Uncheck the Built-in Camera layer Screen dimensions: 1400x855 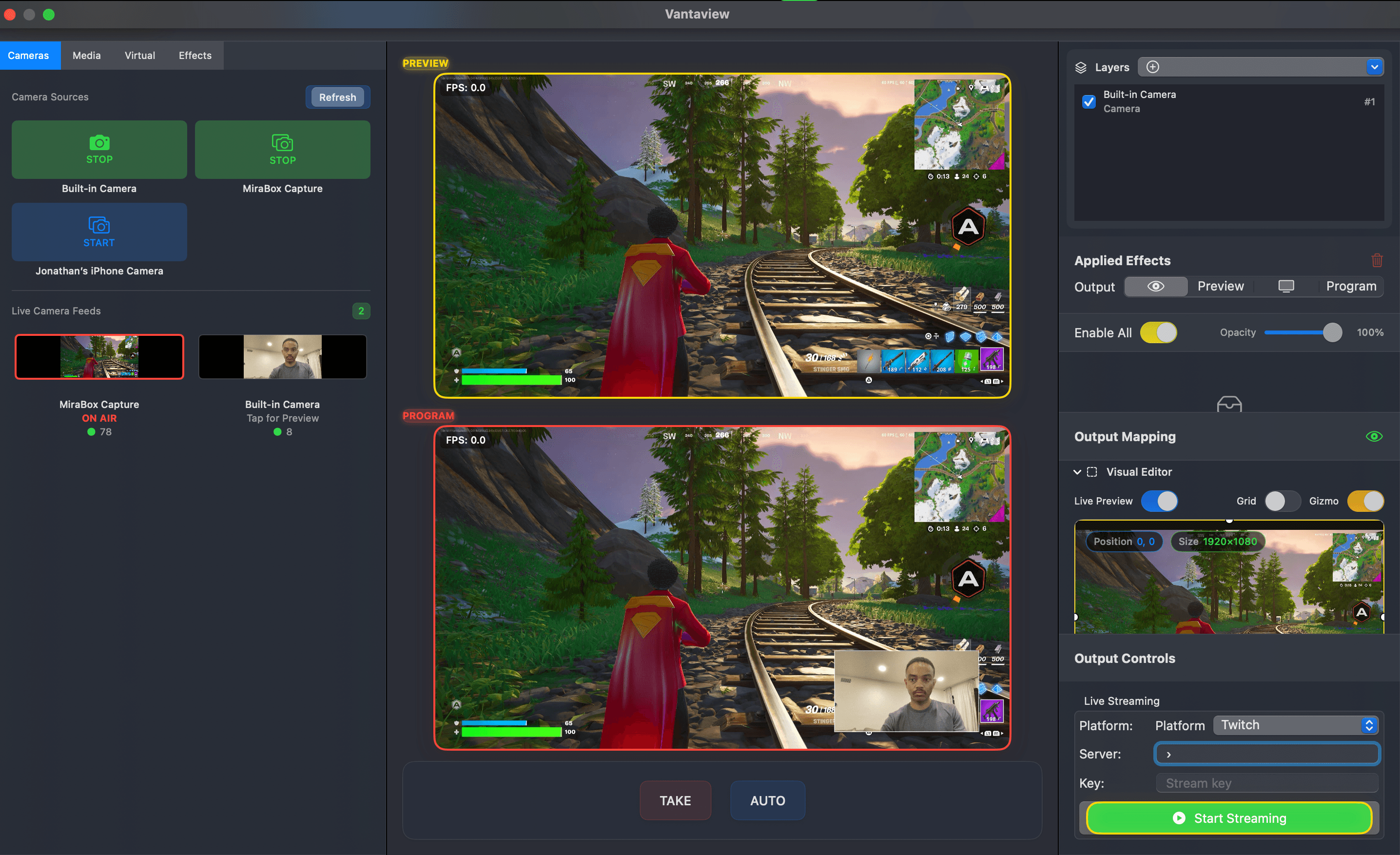tap(1089, 102)
